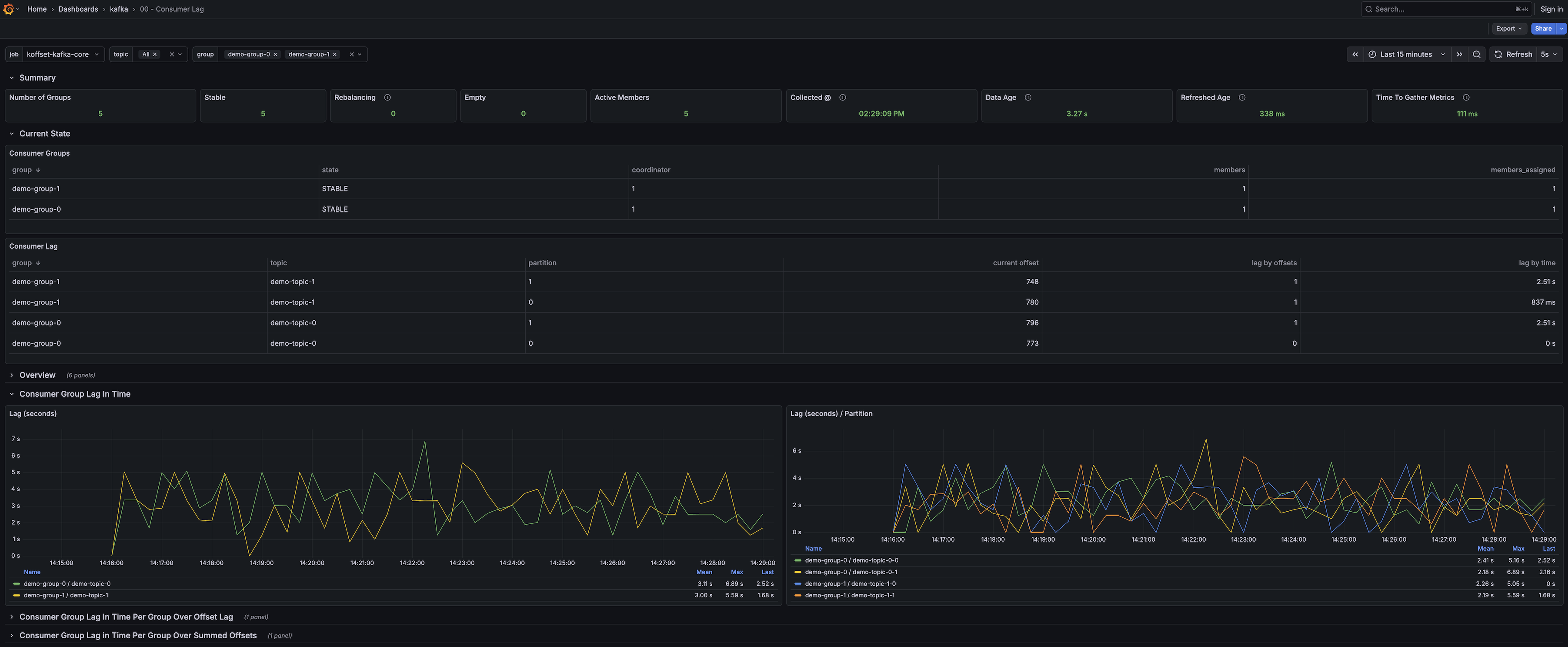The height and width of the screenshot is (647, 1568).
Task: Click the info icon next to Rebalancing stat
Action: 388,97
